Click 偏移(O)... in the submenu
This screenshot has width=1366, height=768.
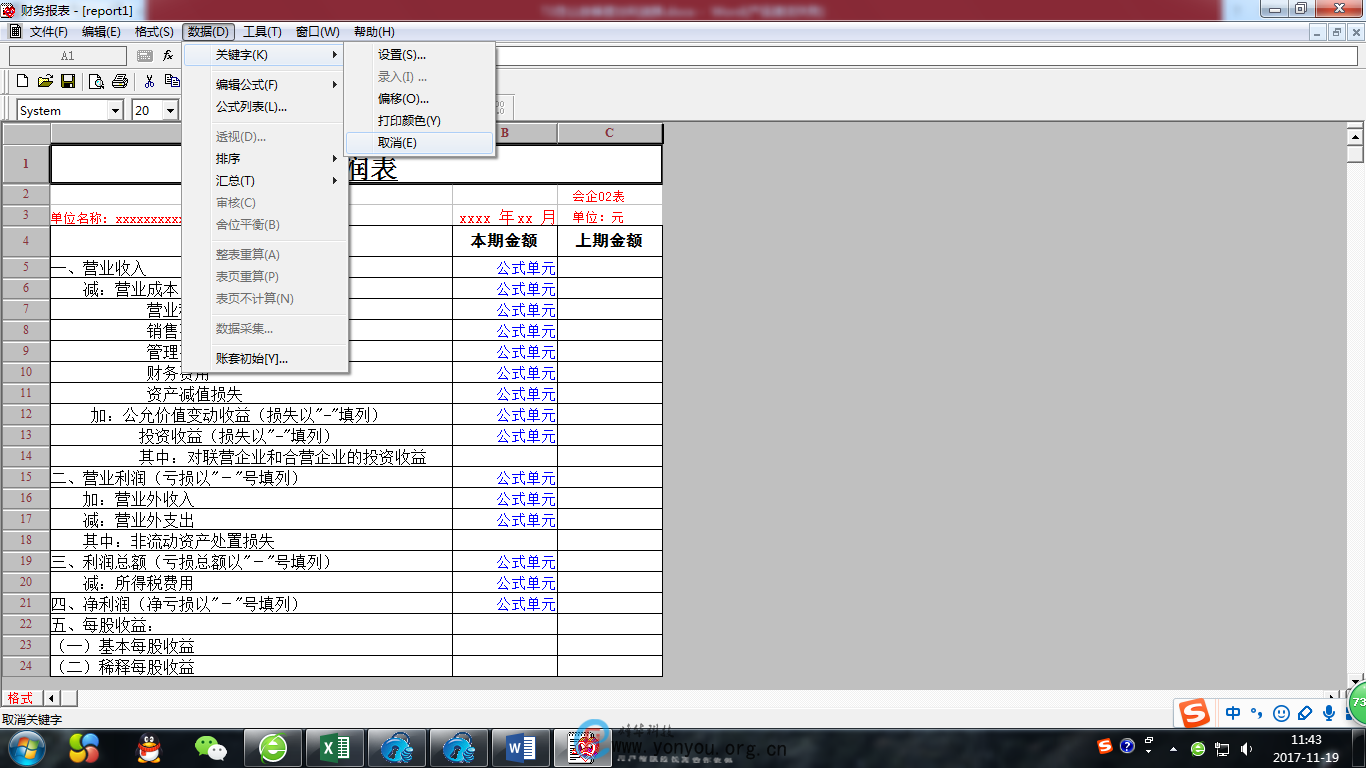419,99
